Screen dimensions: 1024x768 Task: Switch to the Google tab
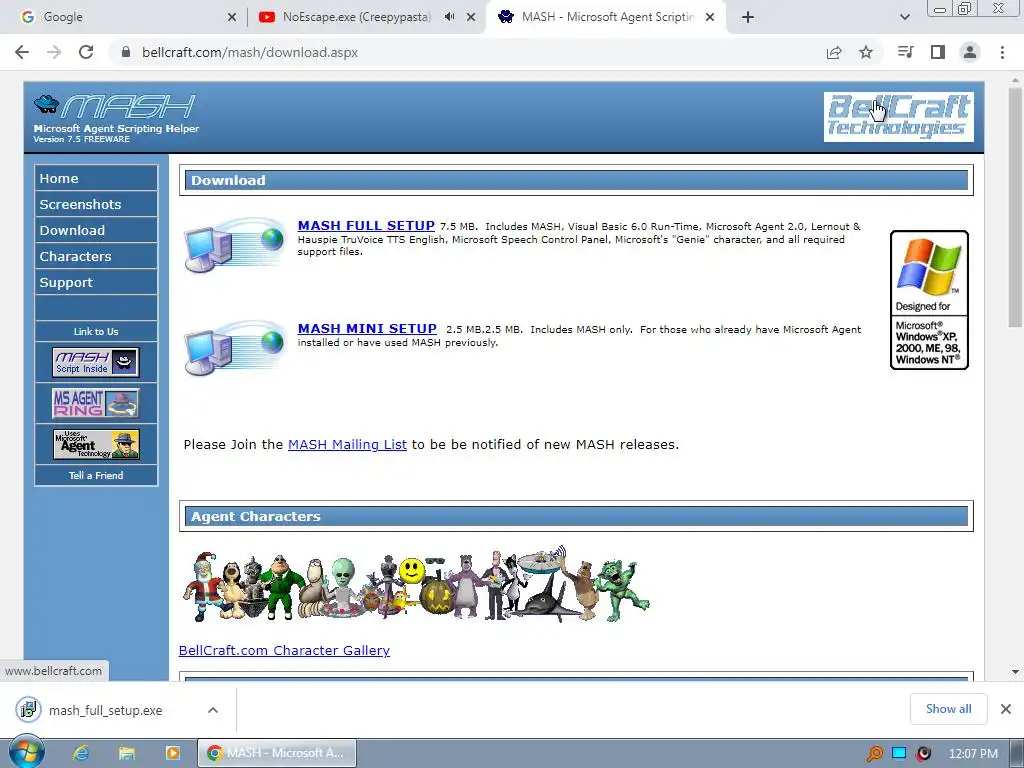click(x=124, y=17)
